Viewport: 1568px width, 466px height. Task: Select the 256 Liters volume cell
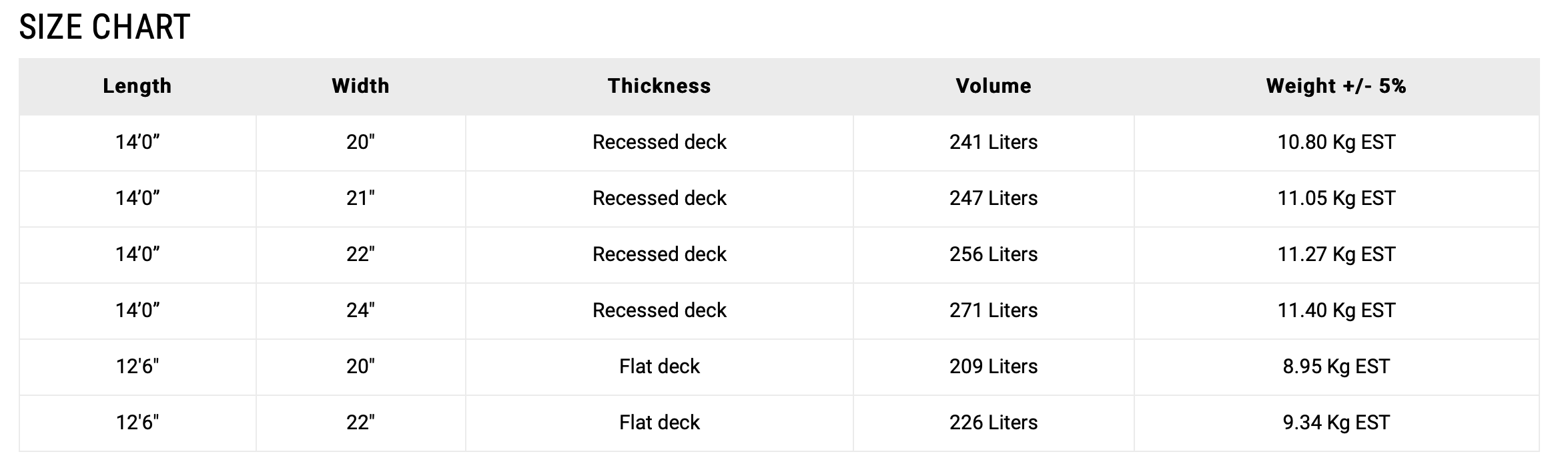click(x=994, y=254)
